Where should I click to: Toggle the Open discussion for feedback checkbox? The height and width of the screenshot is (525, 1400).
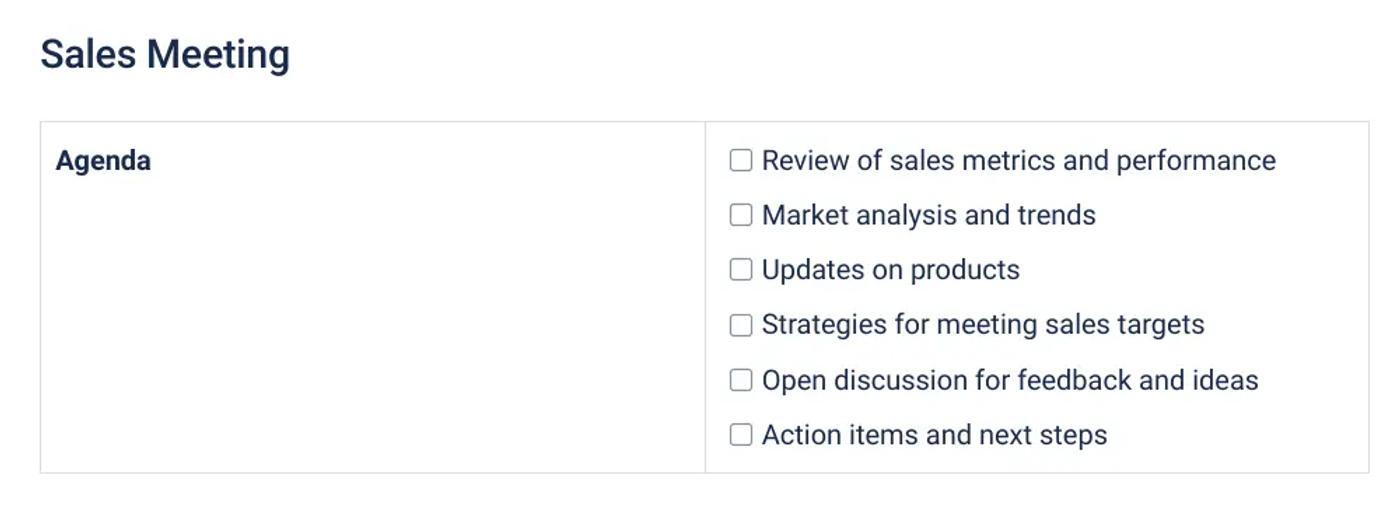click(x=740, y=380)
